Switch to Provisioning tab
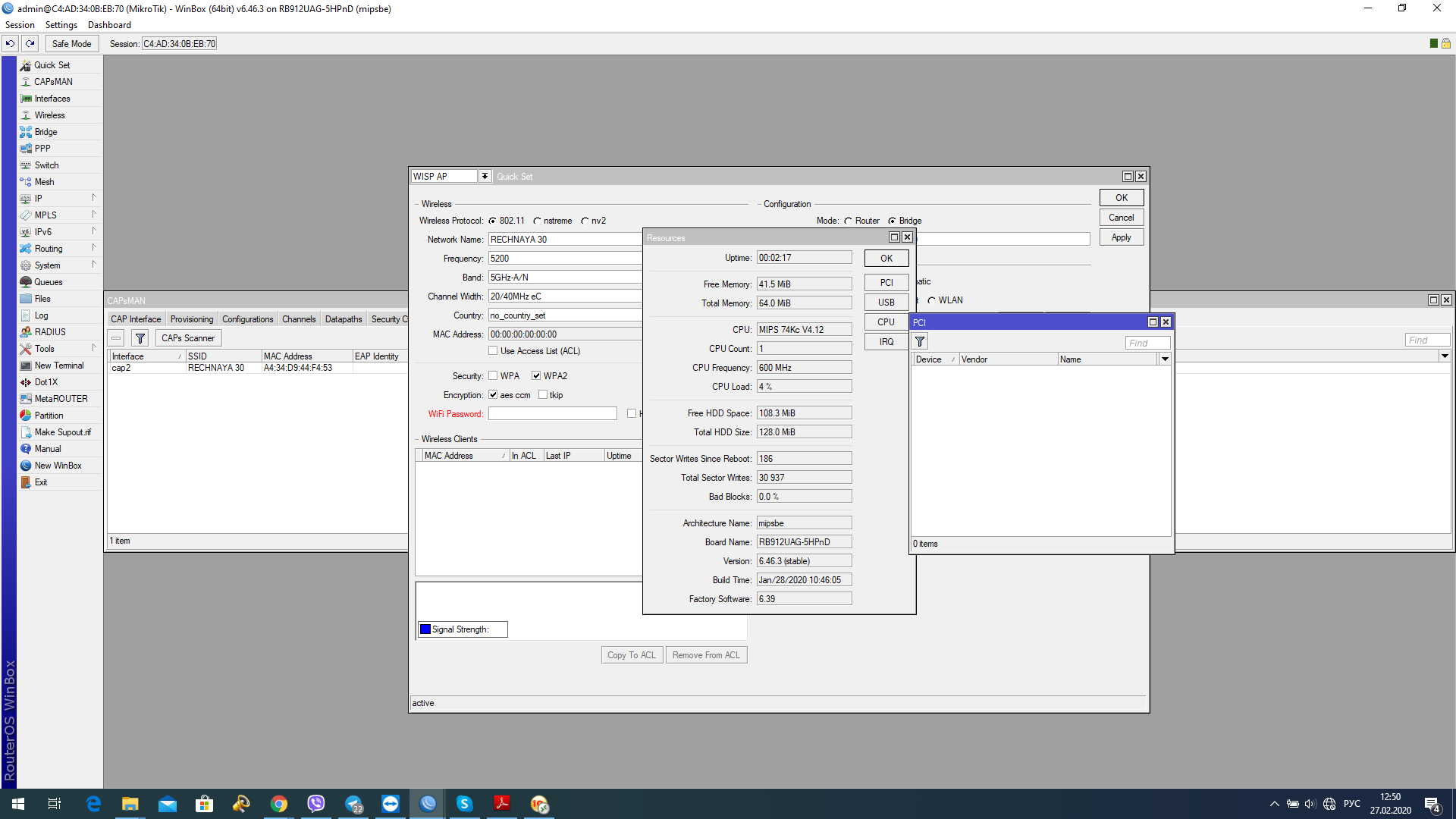 tap(192, 319)
